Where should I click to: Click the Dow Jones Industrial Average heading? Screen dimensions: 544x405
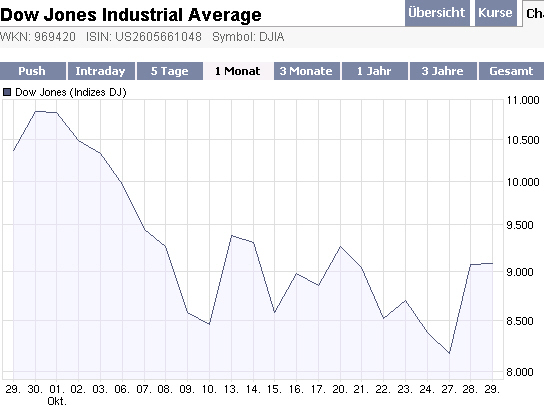131,15
